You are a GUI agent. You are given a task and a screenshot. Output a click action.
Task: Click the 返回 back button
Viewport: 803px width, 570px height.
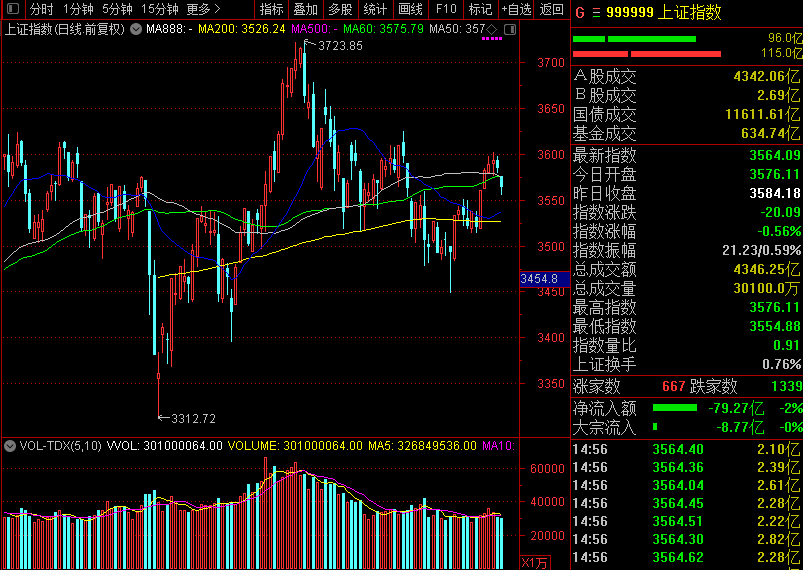(551, 9)
